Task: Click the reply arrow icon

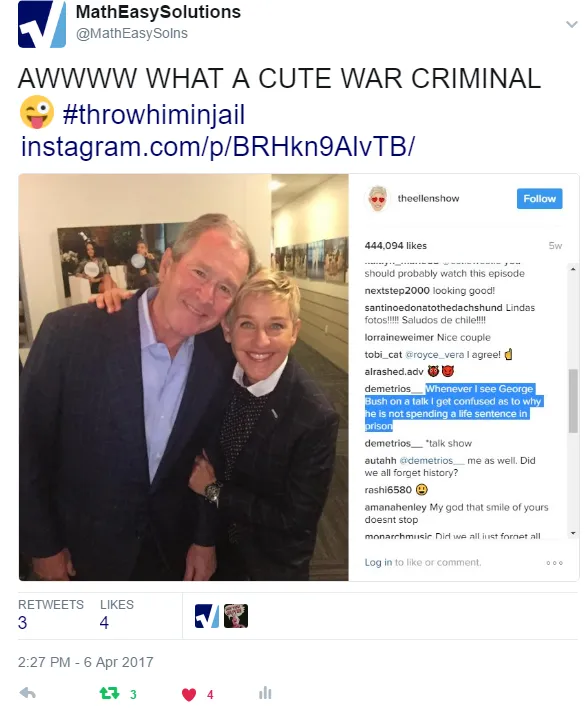Action: [28, 693]
